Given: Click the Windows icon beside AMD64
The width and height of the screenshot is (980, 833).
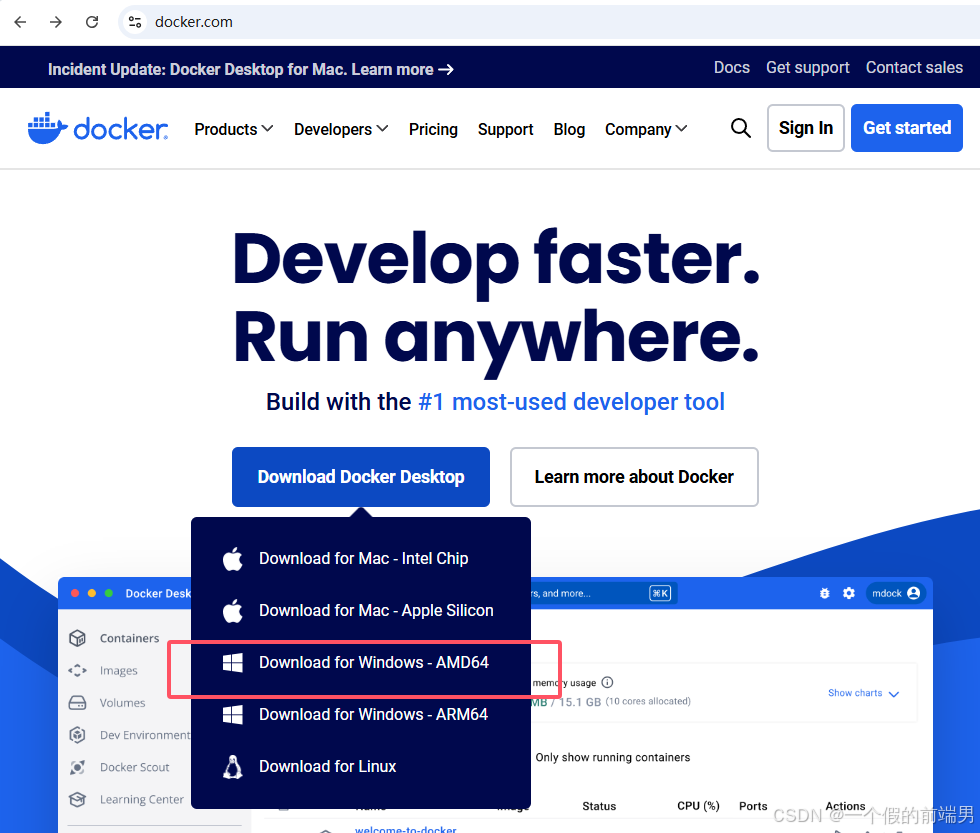Looking at the screenshot, I should click(232, 663).
